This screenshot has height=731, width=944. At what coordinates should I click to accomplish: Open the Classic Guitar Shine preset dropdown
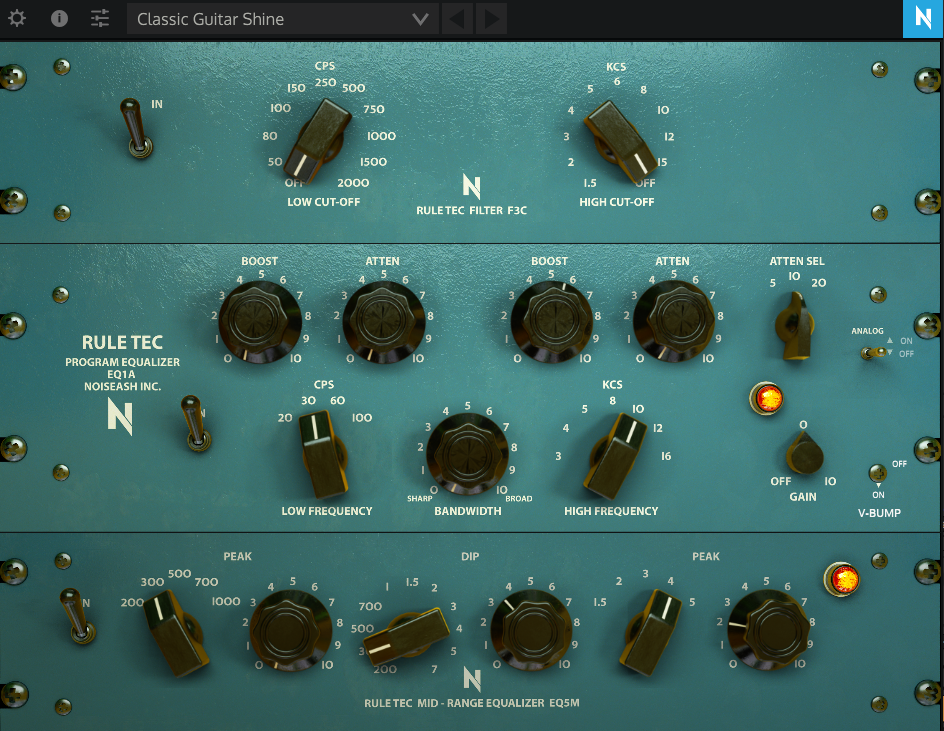pos(282,18)
